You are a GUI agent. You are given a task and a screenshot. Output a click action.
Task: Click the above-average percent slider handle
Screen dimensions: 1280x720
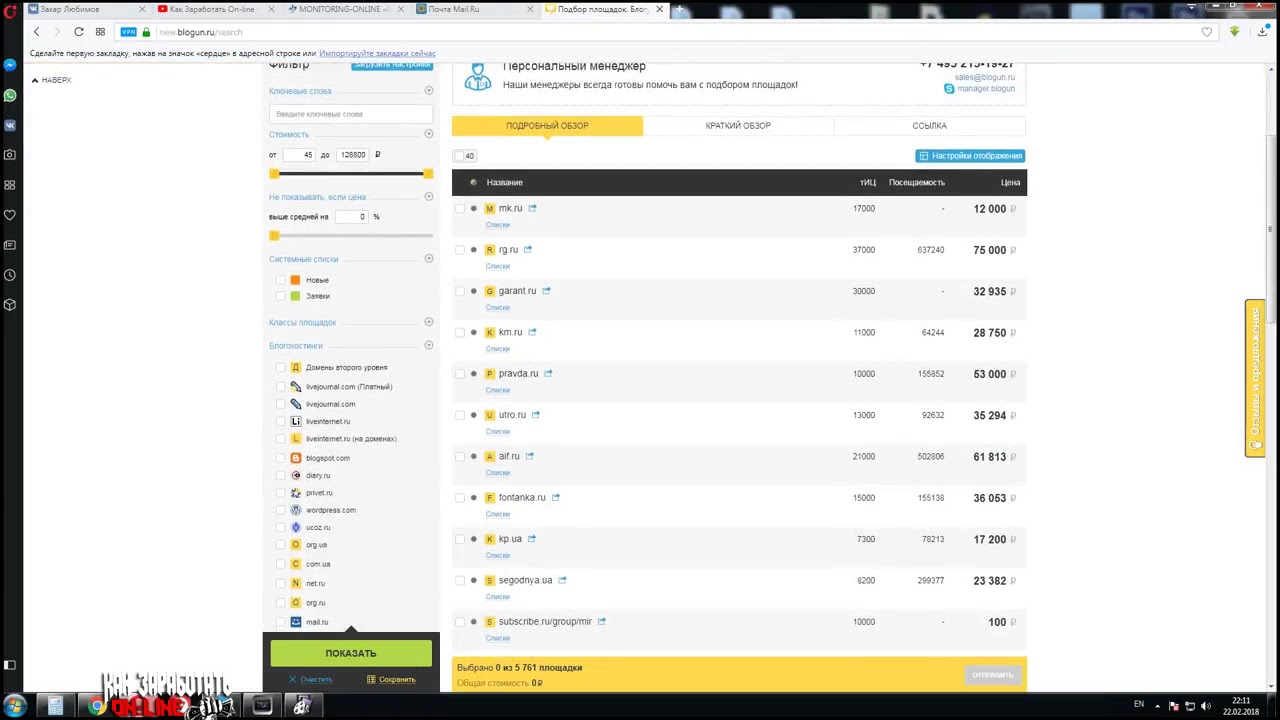(x=274, y=236)
